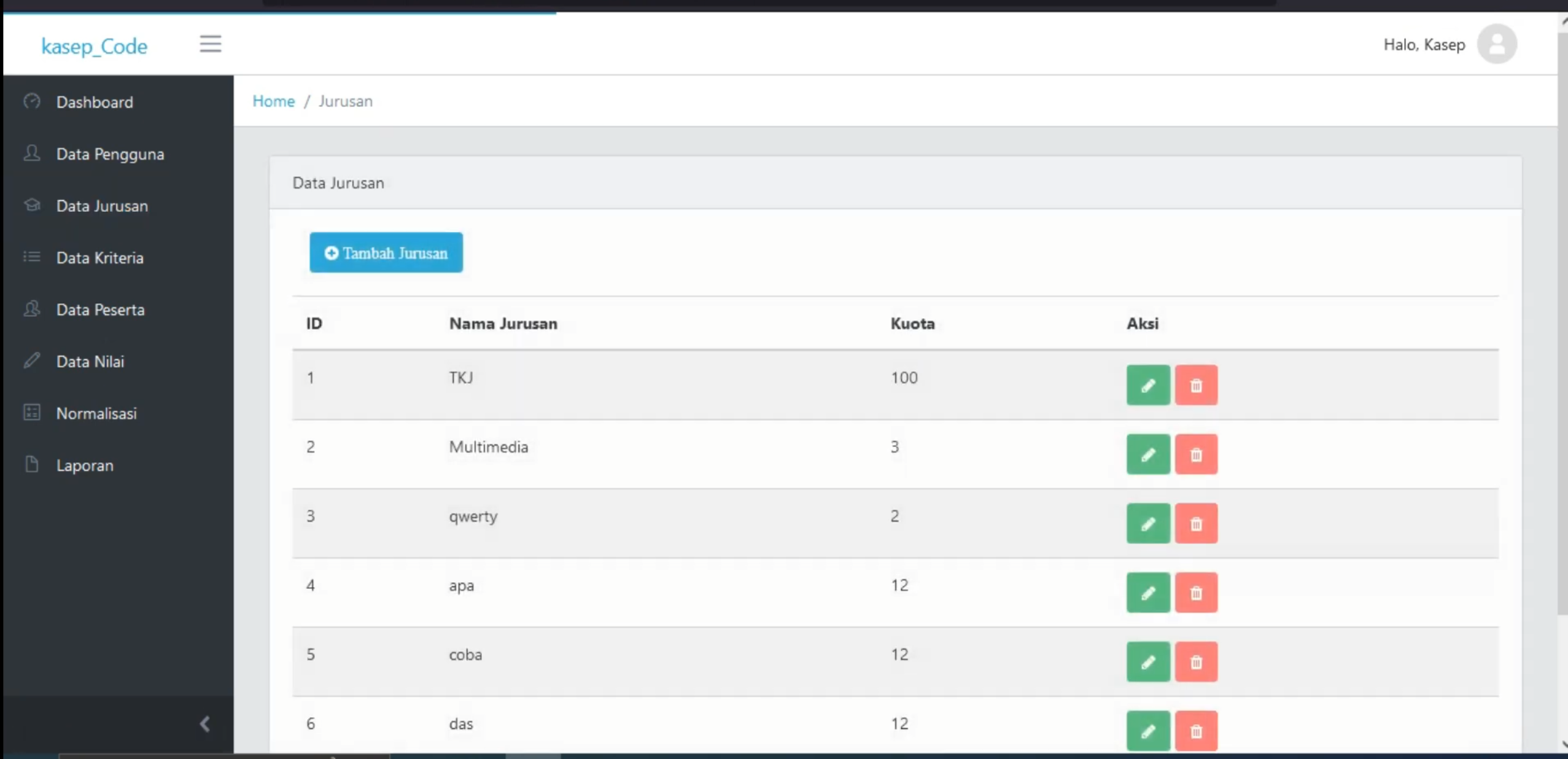Open the user avatar icon
This screenshot has width=1568, height=759.
(x=1497, y=44)
